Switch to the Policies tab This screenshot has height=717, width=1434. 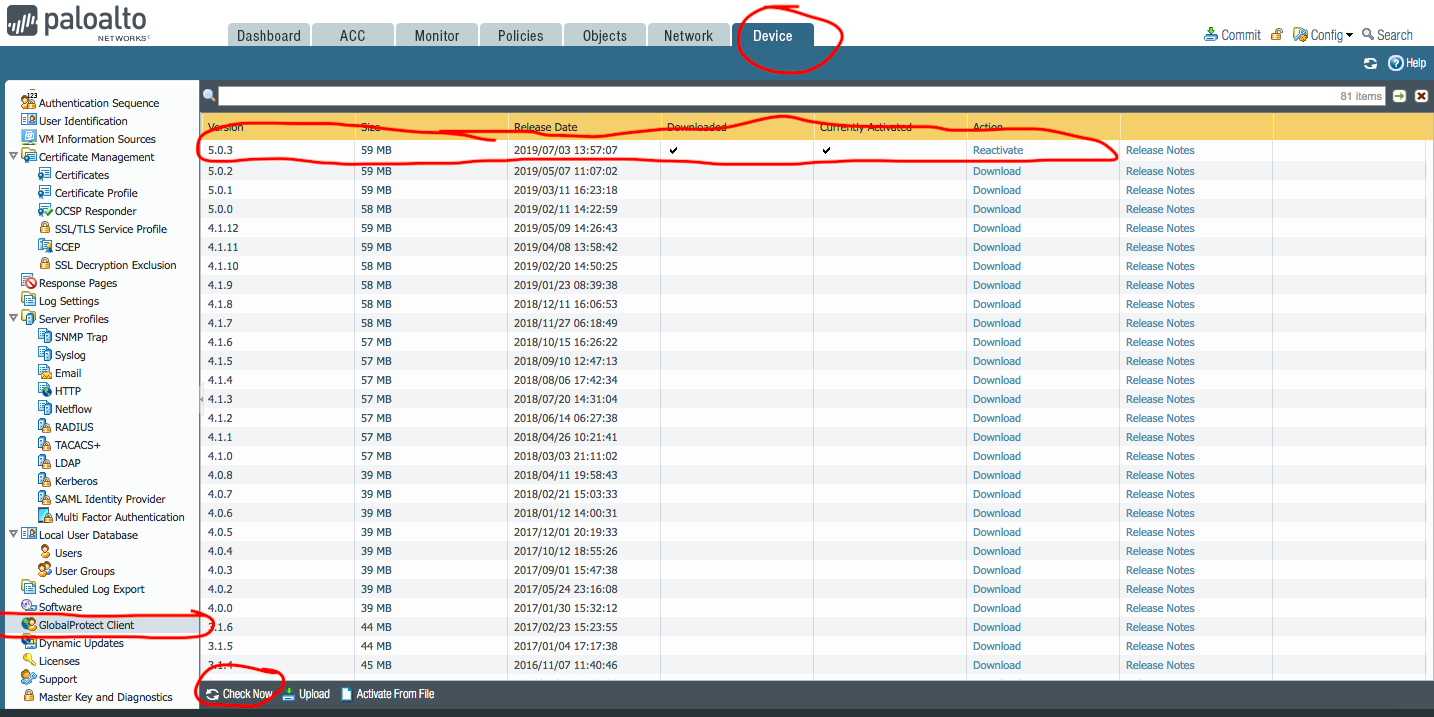(x=520, y=36)
